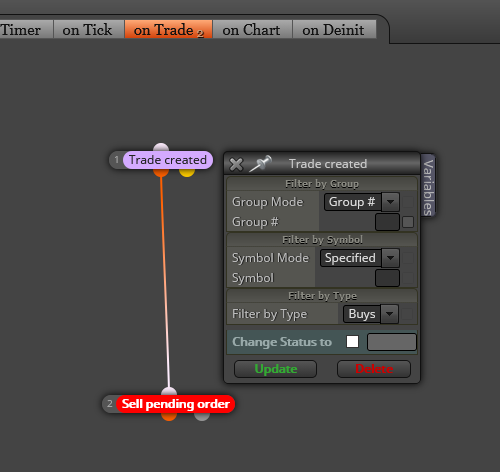Click the Change Status to value field
Screen dimensions: 500x472
click(392, 342)
